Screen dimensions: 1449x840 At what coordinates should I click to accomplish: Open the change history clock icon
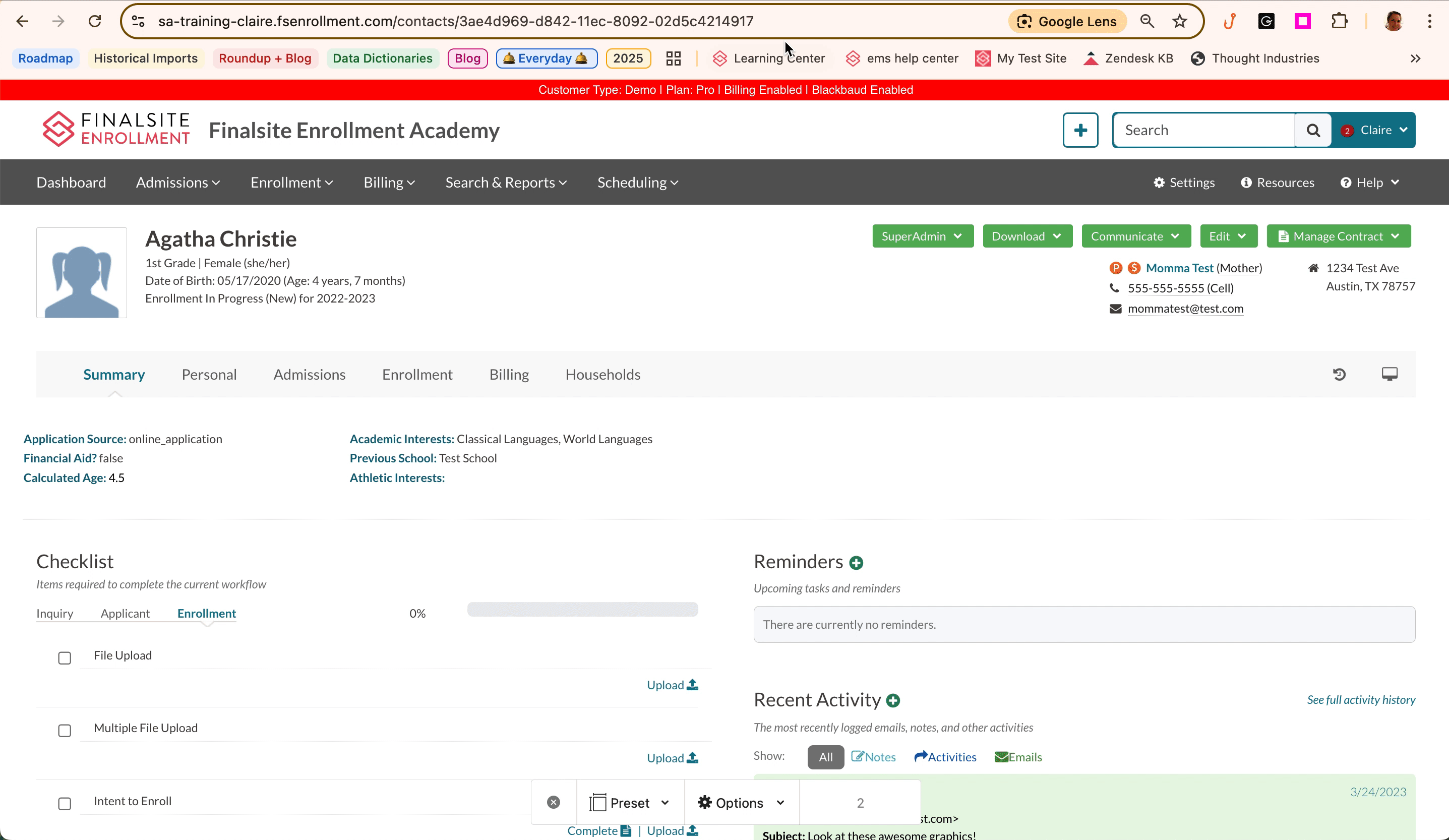[1339, 374]
